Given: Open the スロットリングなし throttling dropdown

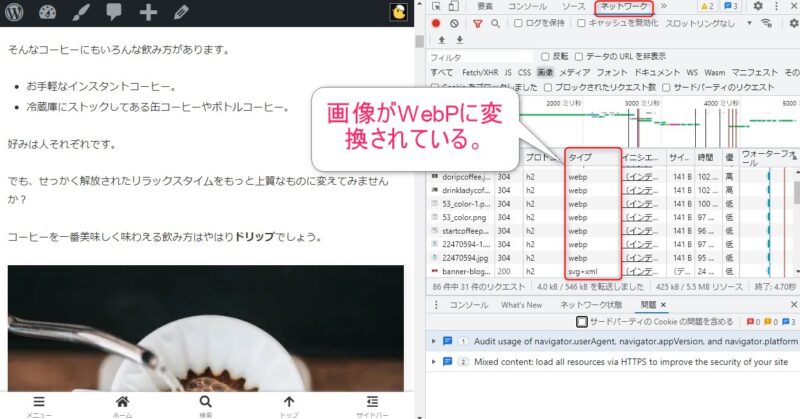Looking at the screenshot, I should (x=708, y=23).
